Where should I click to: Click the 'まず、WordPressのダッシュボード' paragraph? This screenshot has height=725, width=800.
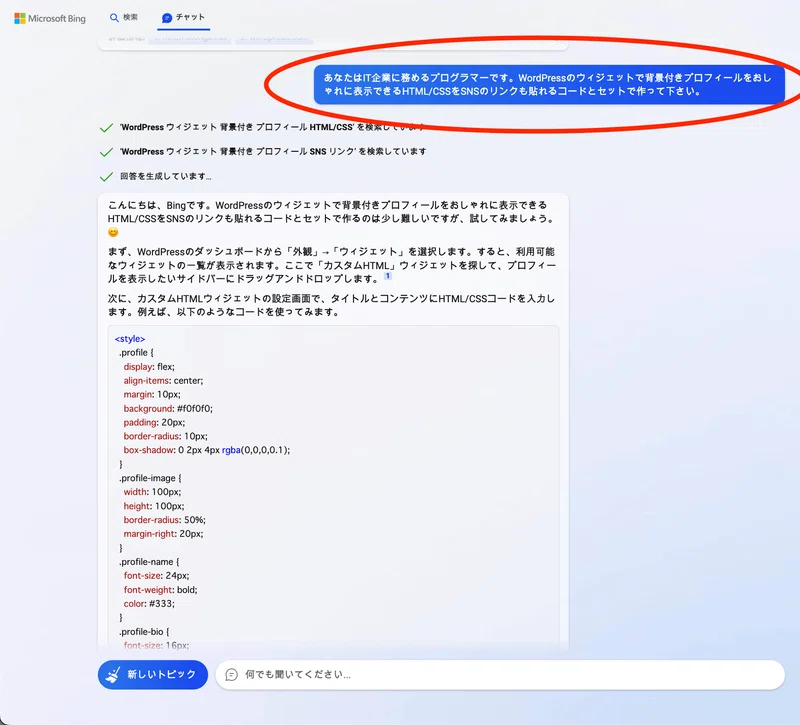(x=332, y=265)
